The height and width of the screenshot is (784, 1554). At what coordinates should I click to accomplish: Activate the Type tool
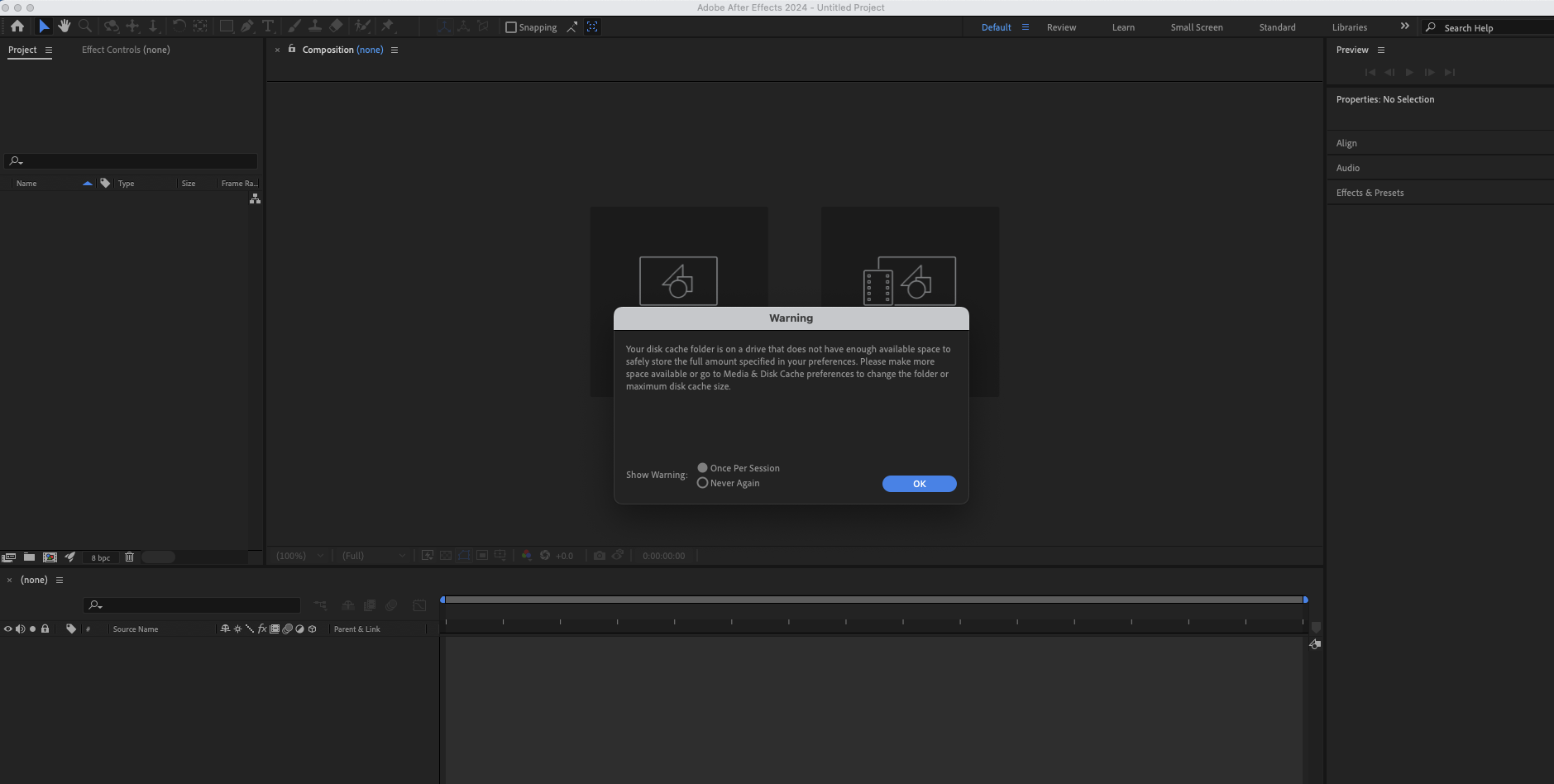click(268, 26)
